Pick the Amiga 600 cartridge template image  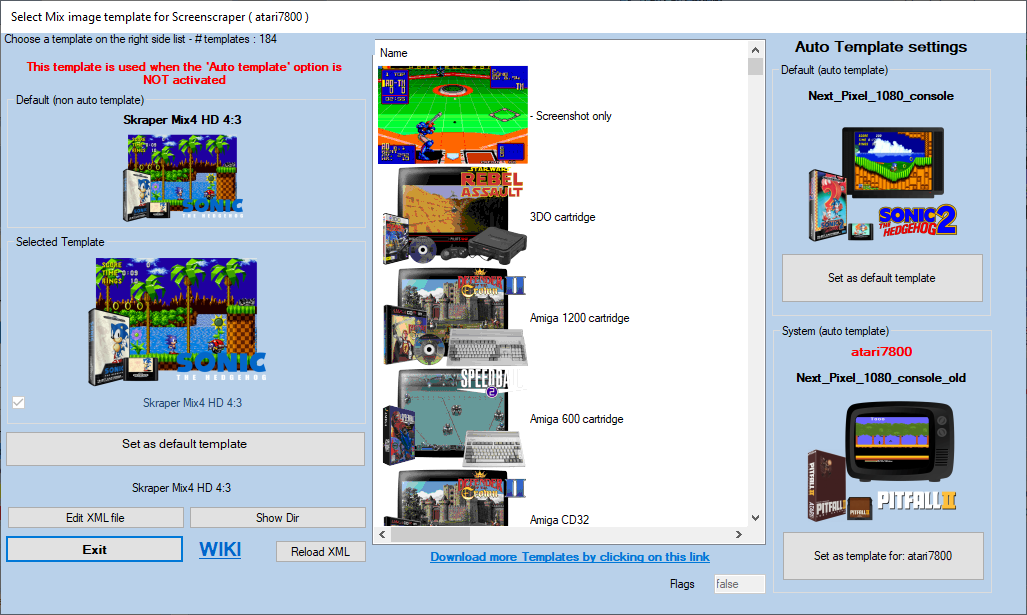click(453, 419)
